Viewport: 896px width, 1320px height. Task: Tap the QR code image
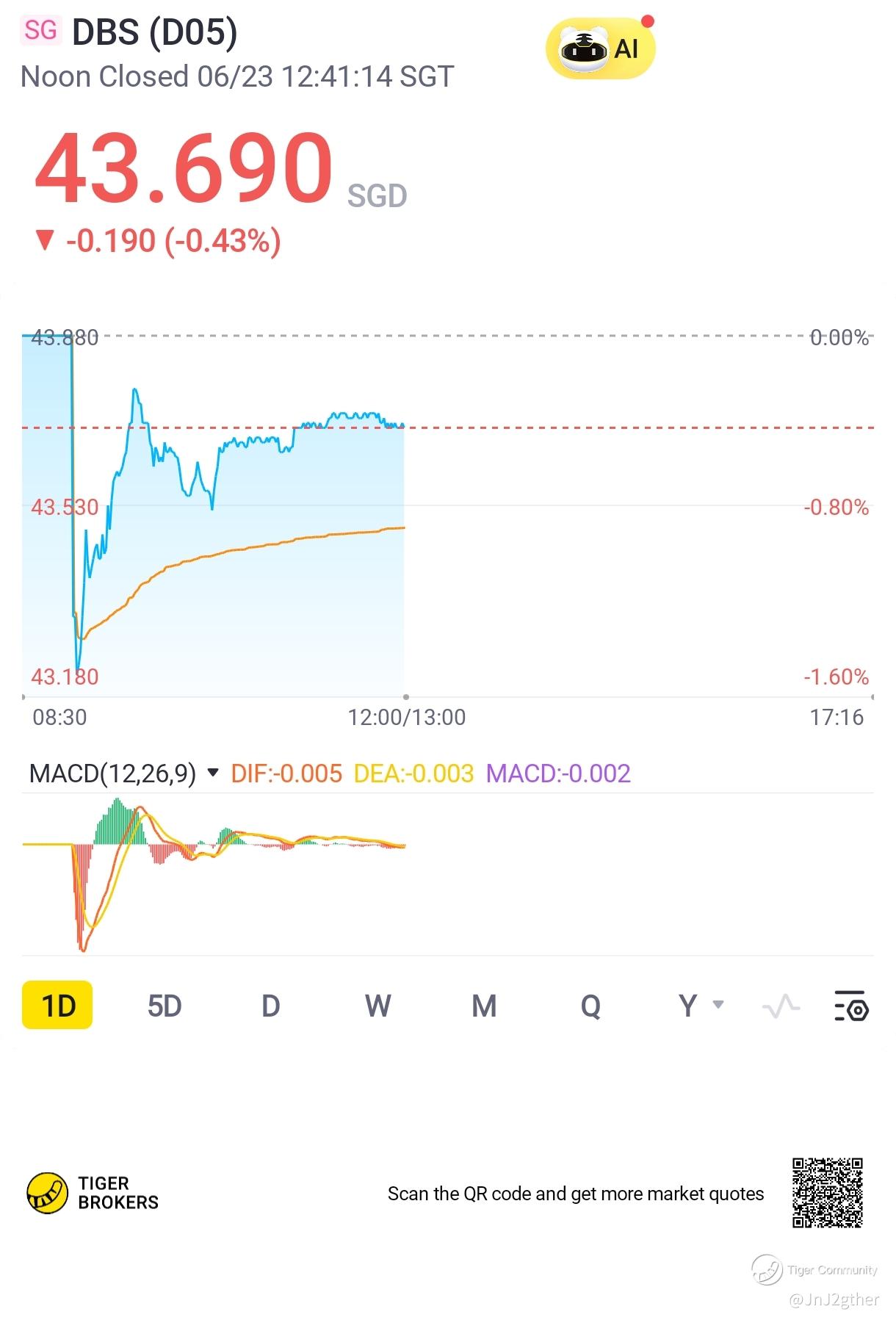point(827,1193)
